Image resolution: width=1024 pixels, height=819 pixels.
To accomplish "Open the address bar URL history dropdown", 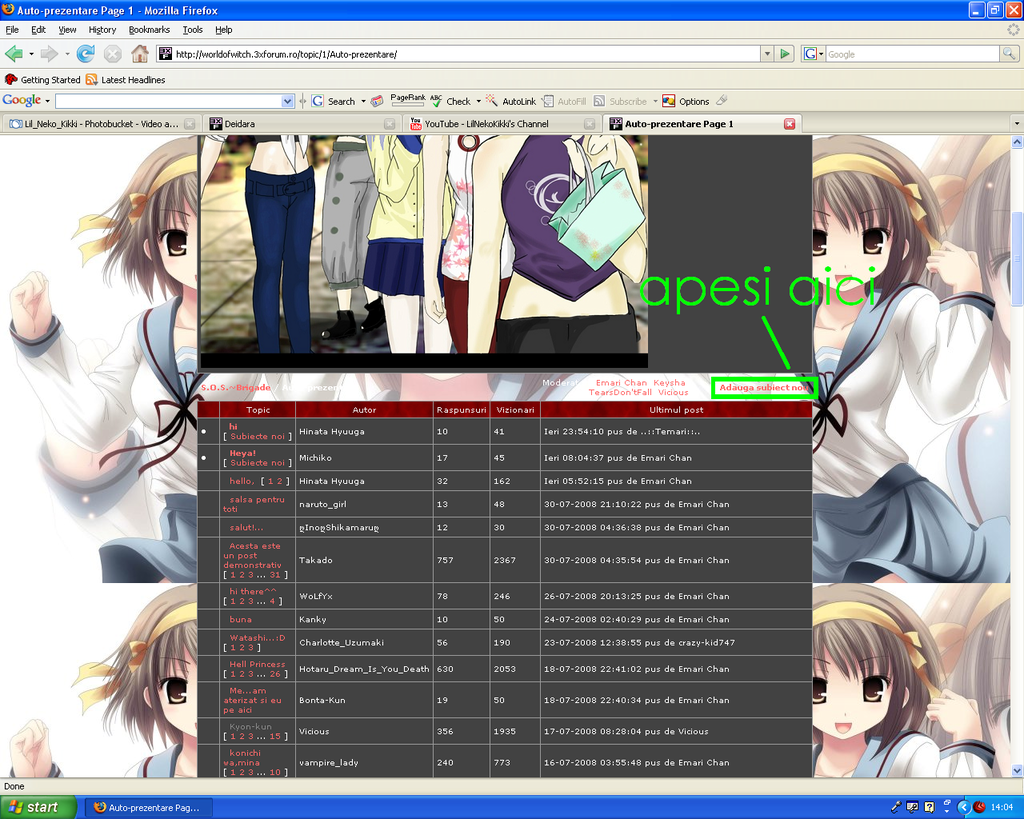I will point(767,54).
